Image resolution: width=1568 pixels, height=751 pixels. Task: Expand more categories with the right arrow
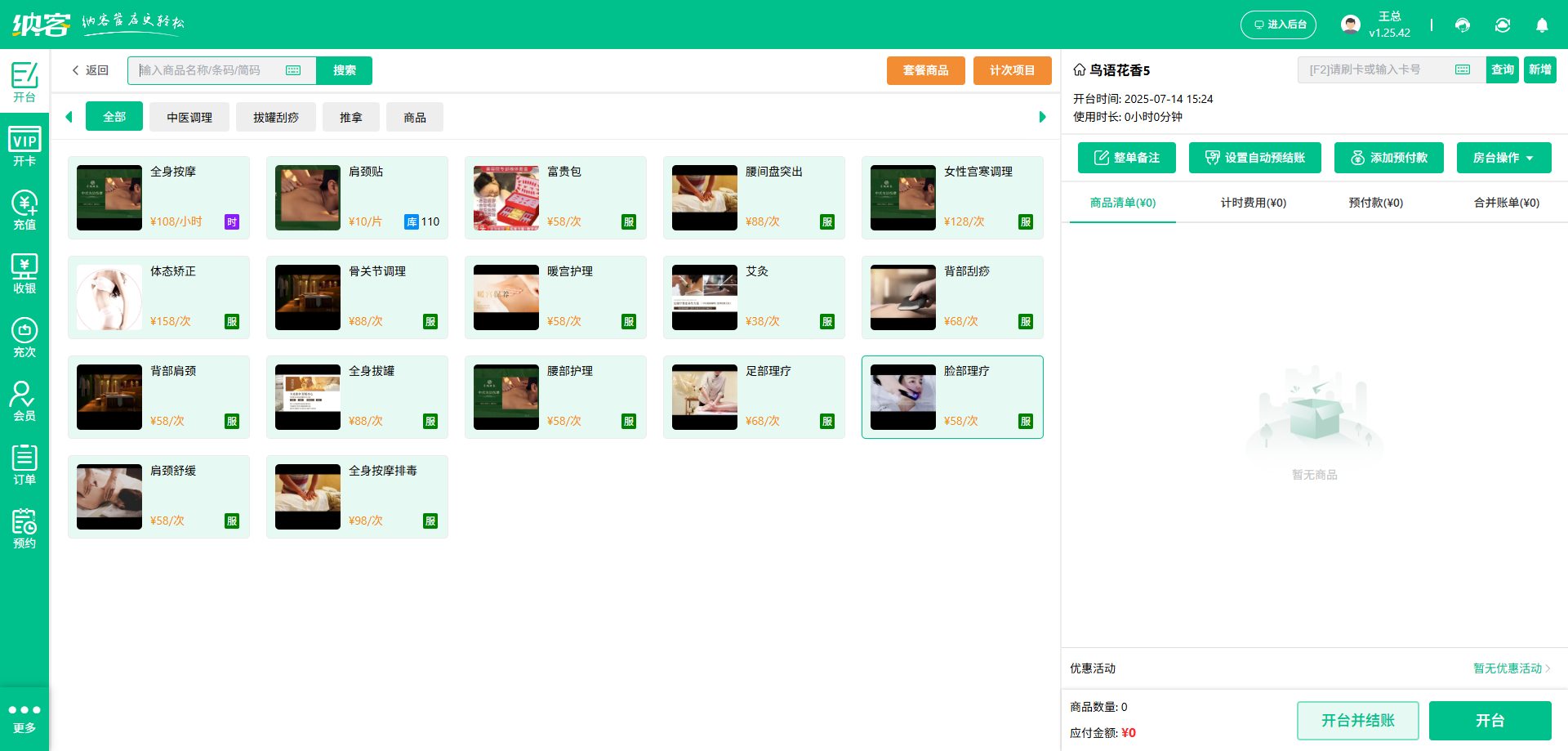[1042, 117]
